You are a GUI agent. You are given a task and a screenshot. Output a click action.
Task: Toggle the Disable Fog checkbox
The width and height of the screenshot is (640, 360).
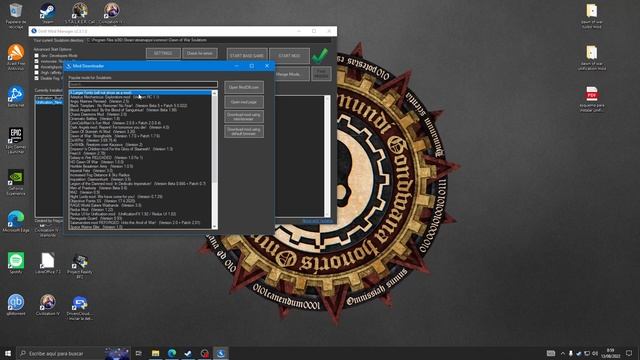click(x=36, y=78)
